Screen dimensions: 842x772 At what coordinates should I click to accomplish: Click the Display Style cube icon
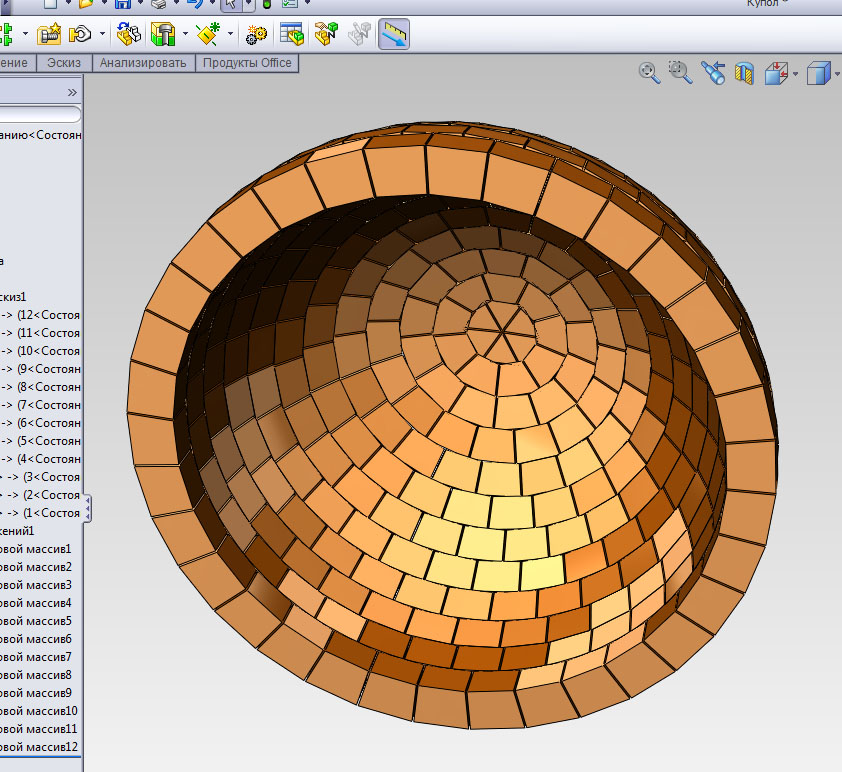[x=818, y=73]
